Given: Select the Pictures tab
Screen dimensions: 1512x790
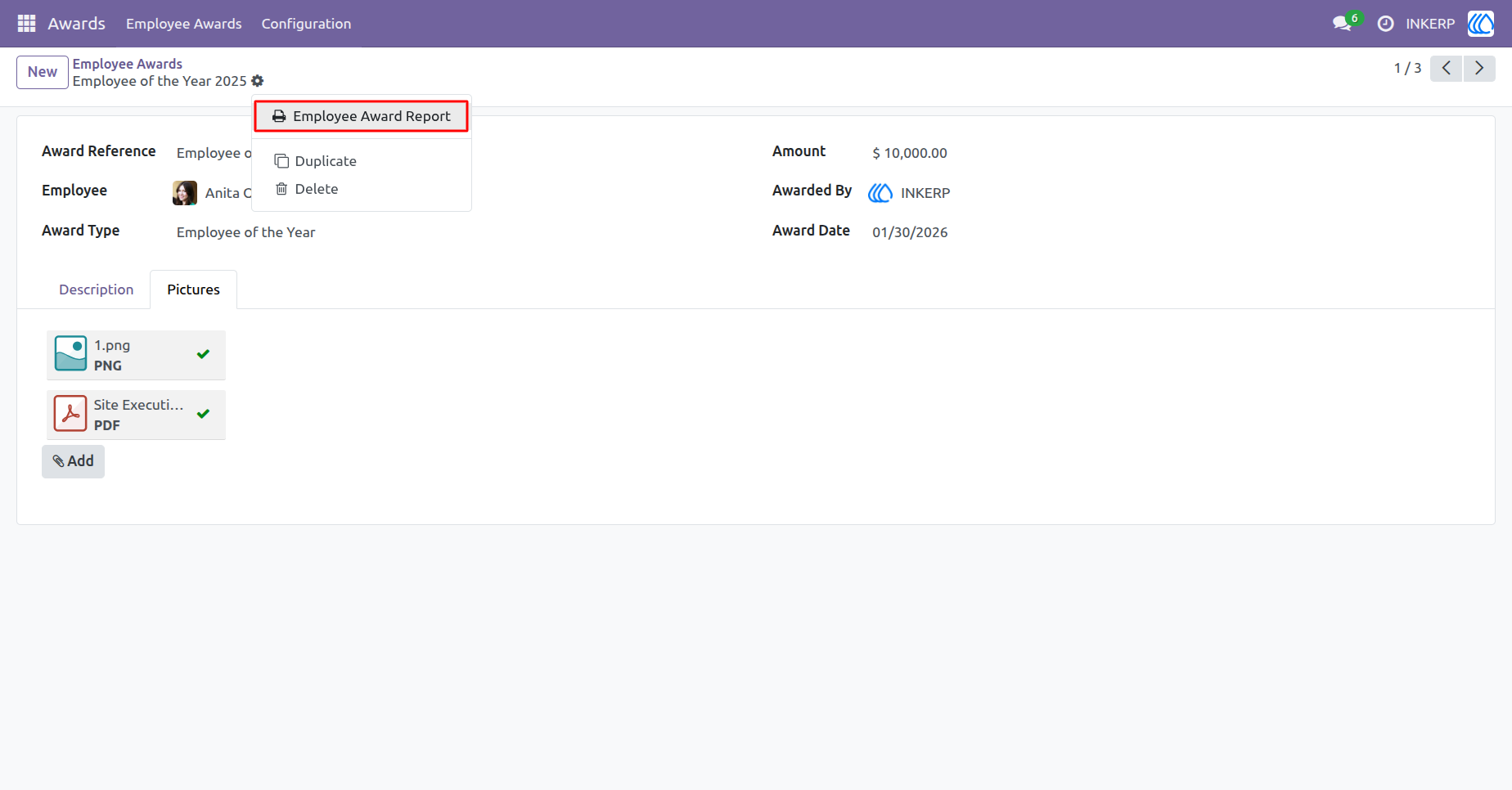Looking at the screenshot, I should (194, 290).
